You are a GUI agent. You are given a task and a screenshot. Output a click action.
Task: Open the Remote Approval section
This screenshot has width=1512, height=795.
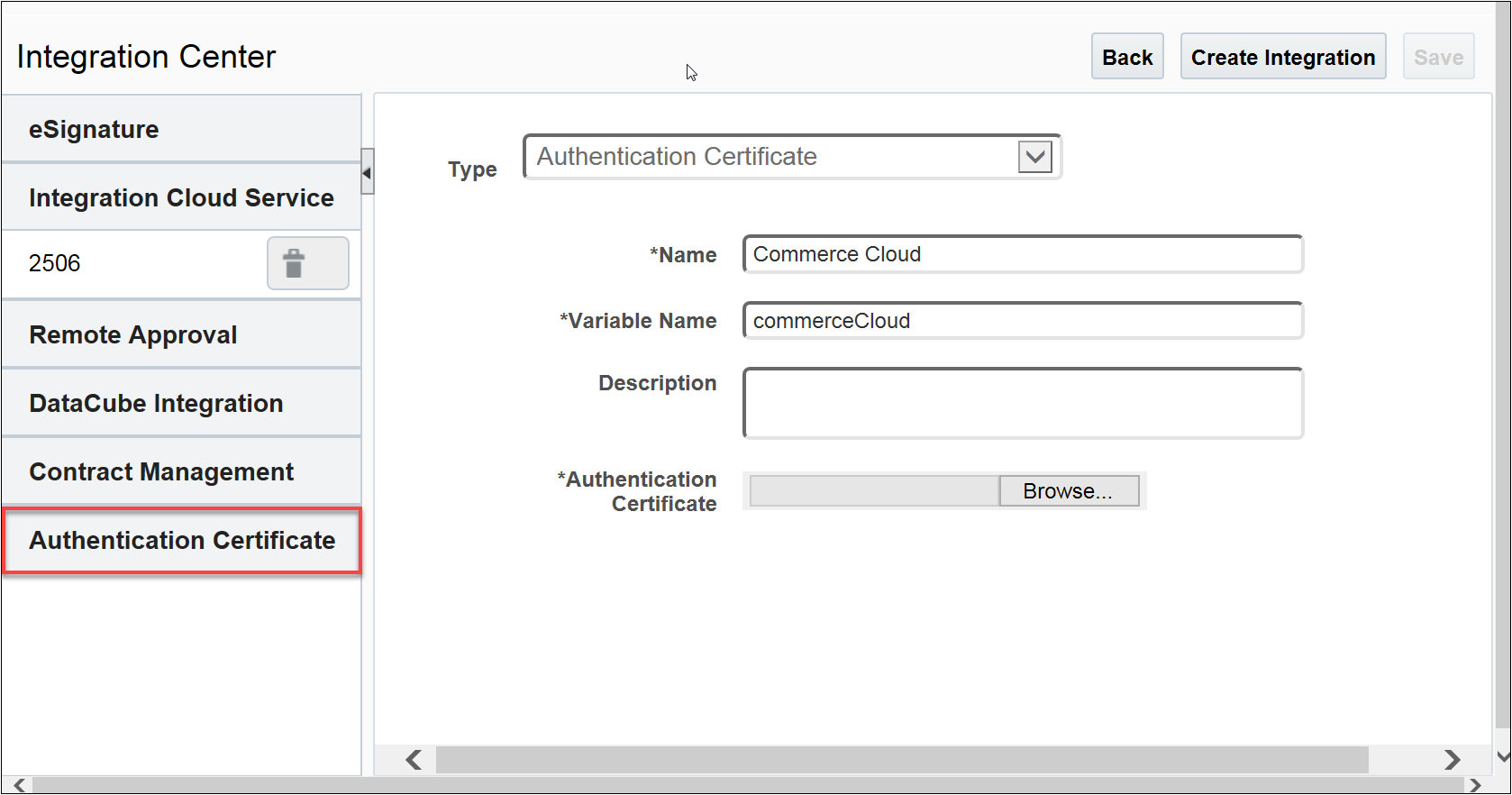181,335
